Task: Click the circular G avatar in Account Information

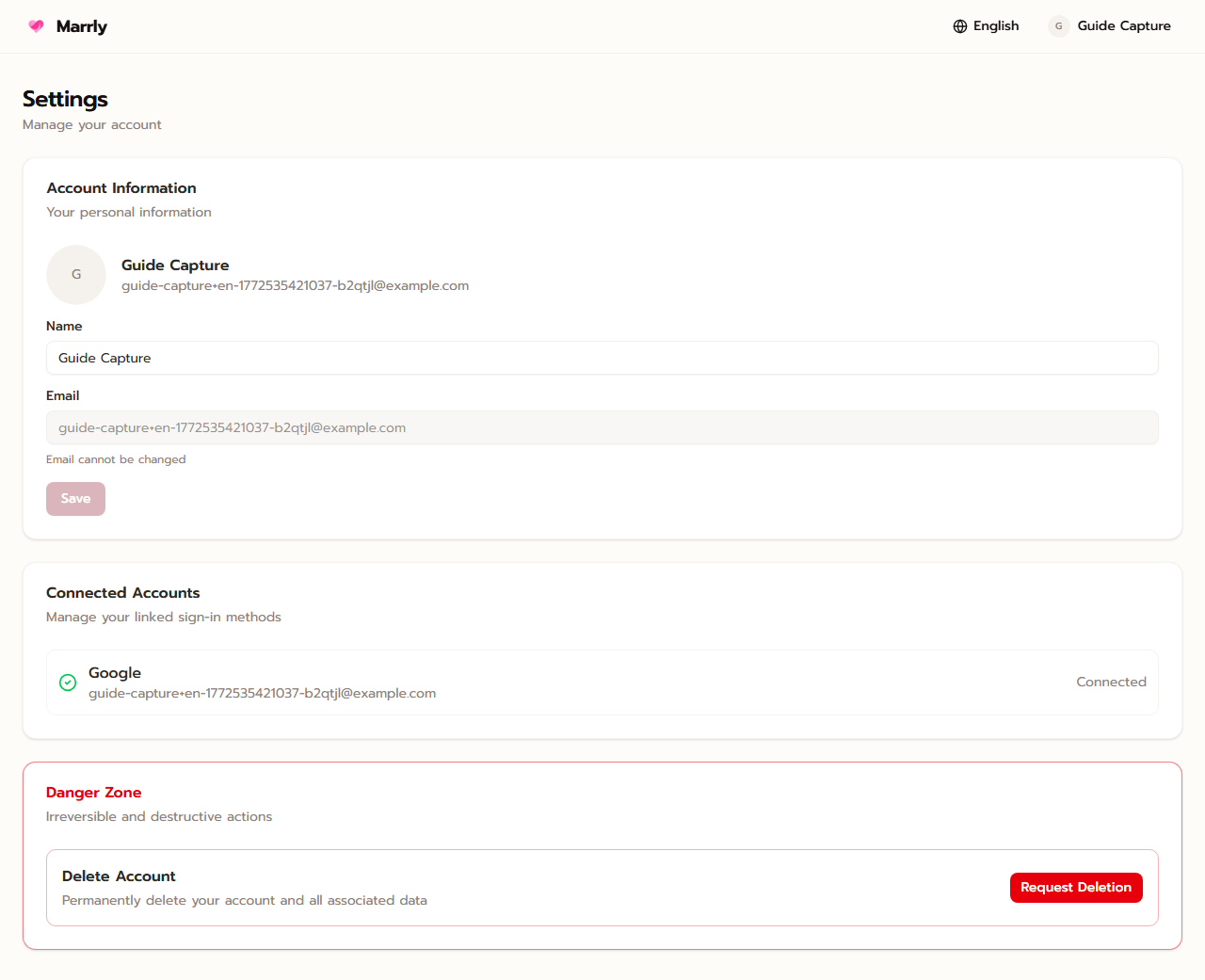Action: [76, 274]
